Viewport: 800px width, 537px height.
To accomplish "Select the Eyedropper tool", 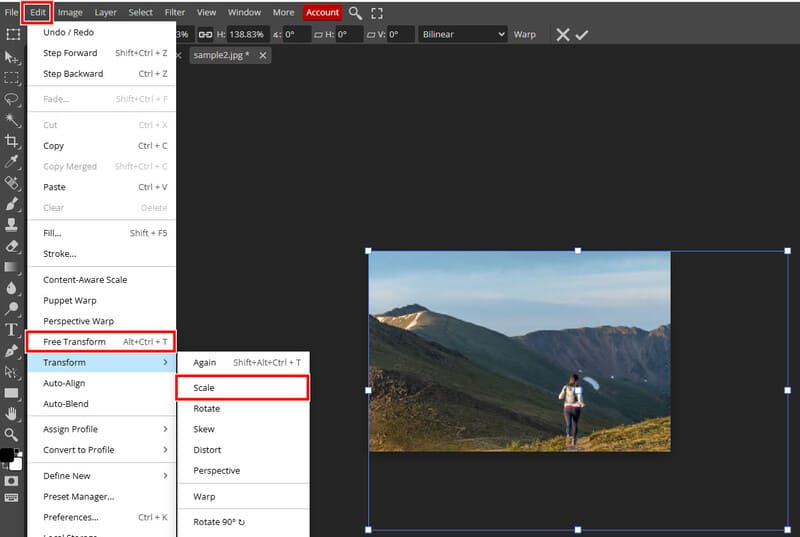I will tap(11, 162).
